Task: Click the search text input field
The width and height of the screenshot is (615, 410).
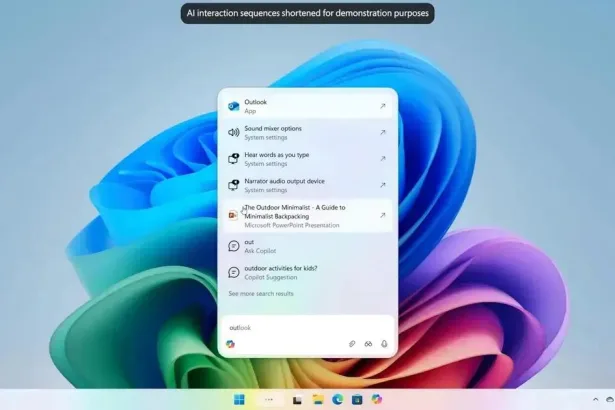Action: point(300,327)
